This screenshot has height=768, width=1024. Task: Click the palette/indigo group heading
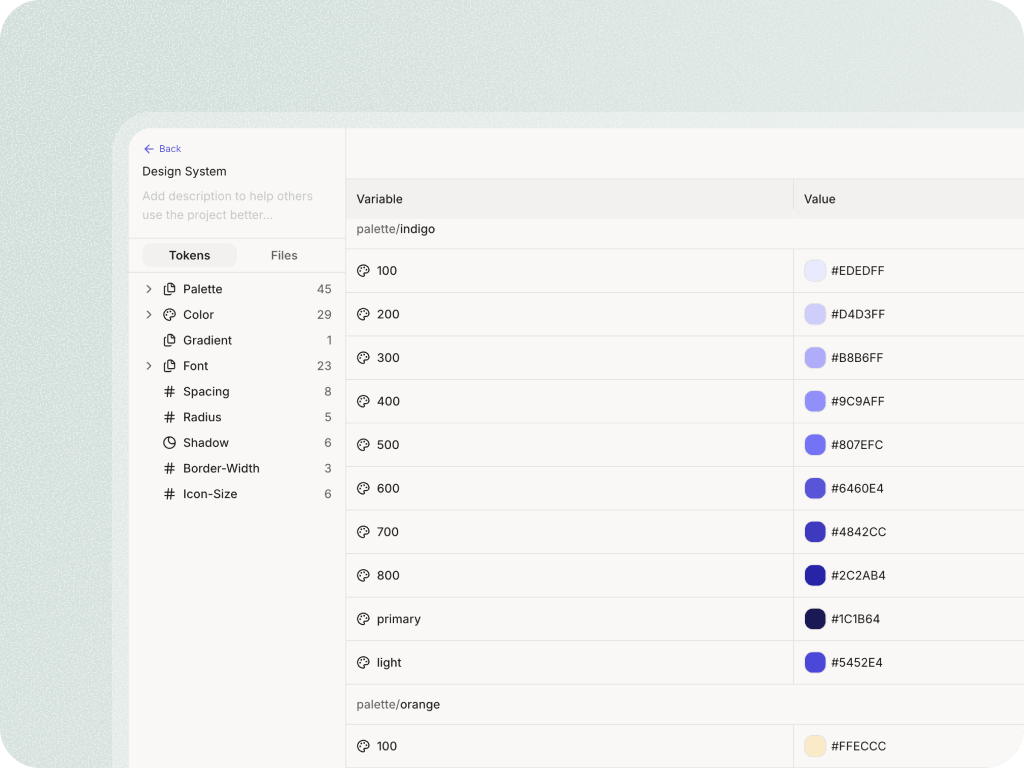coord(396,229)
